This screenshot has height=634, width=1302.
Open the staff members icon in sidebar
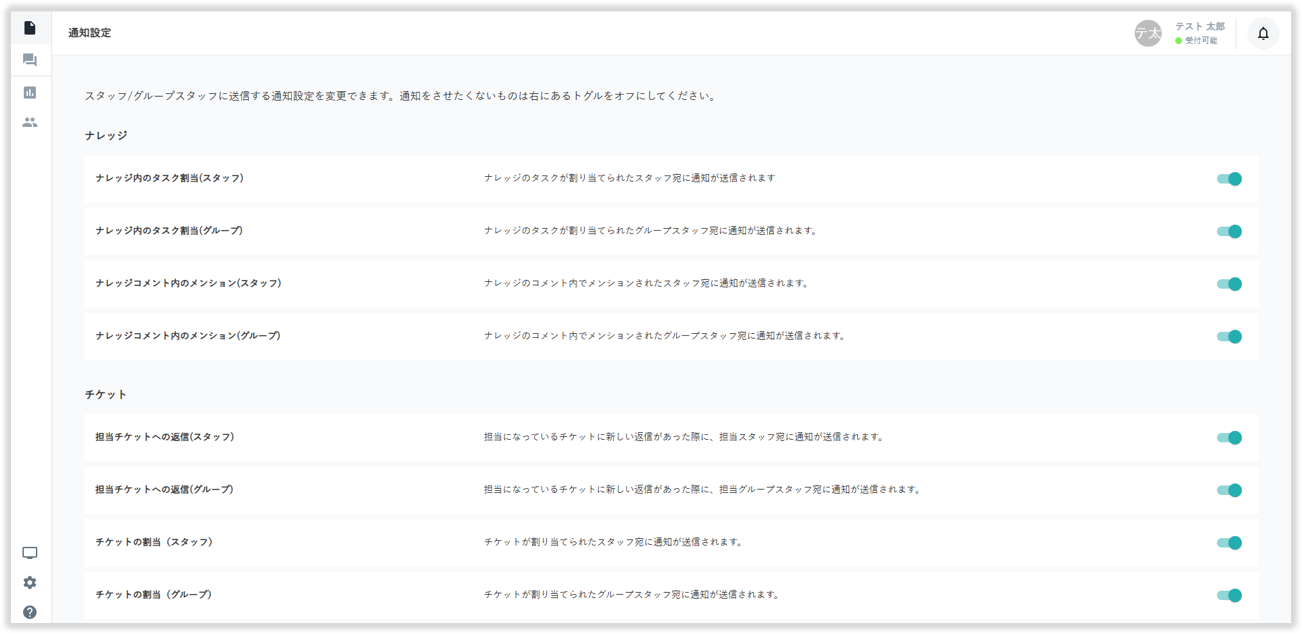(x=30, y=122)
